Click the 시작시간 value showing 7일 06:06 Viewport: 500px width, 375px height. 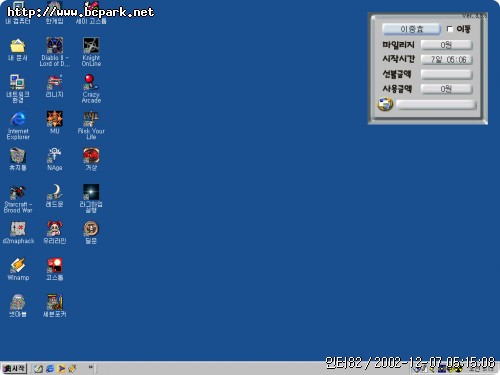click(x=447, y=60)
